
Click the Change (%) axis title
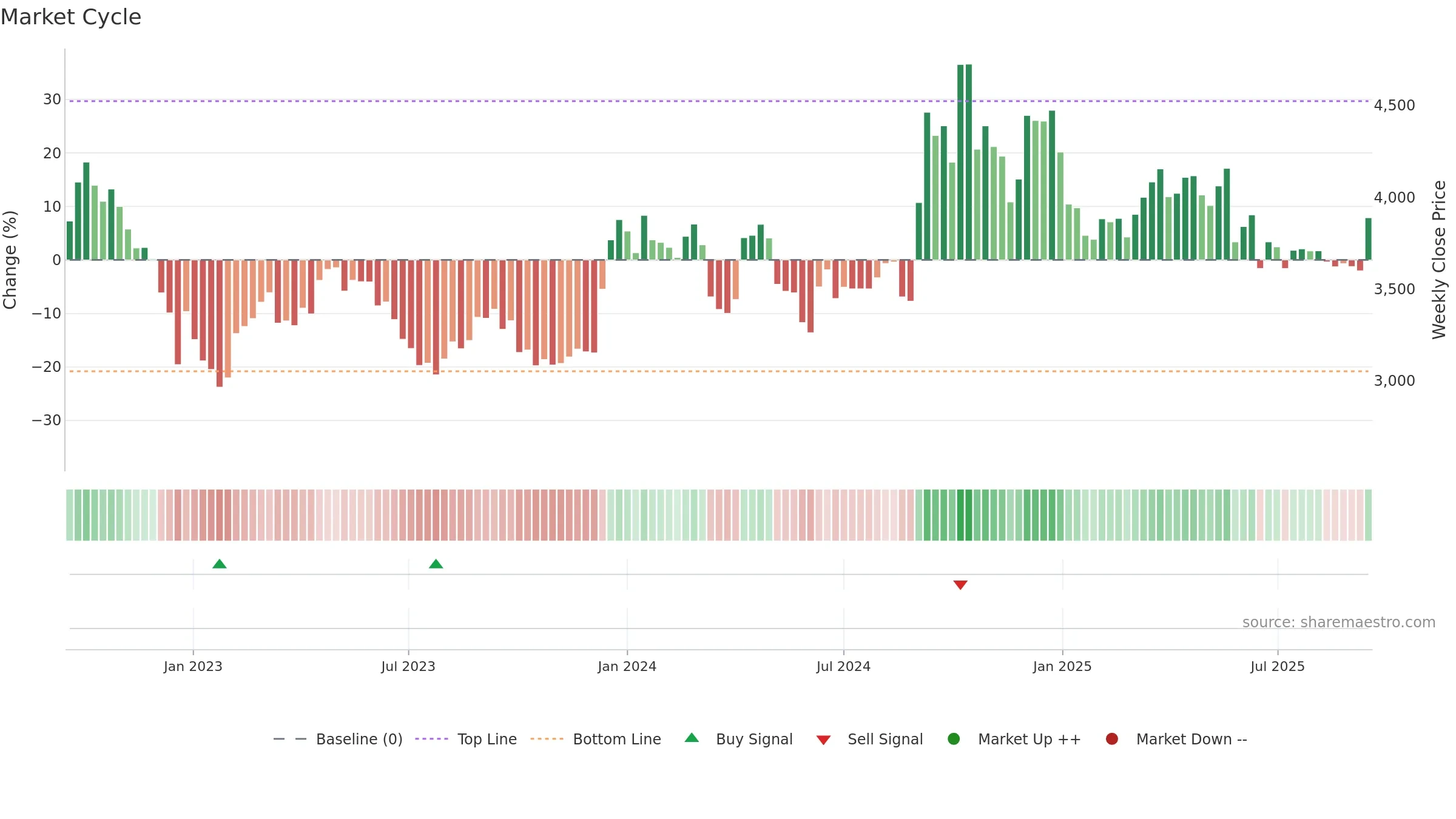[10, 260]
